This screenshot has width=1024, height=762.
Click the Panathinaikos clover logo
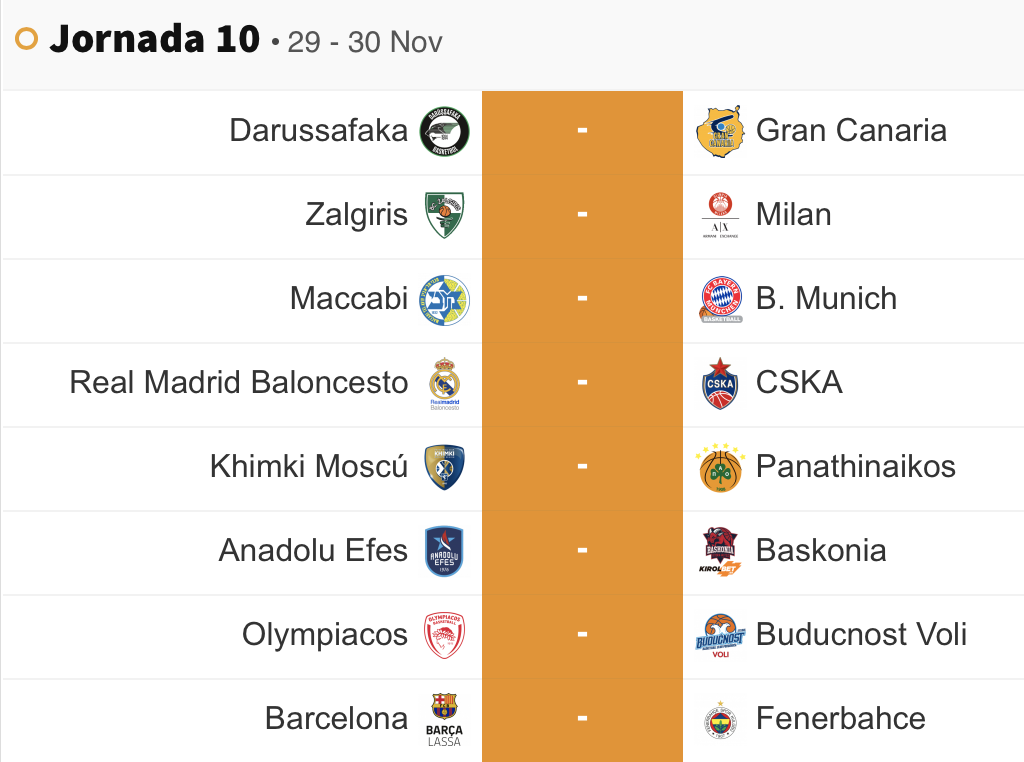tap(721, 467)
